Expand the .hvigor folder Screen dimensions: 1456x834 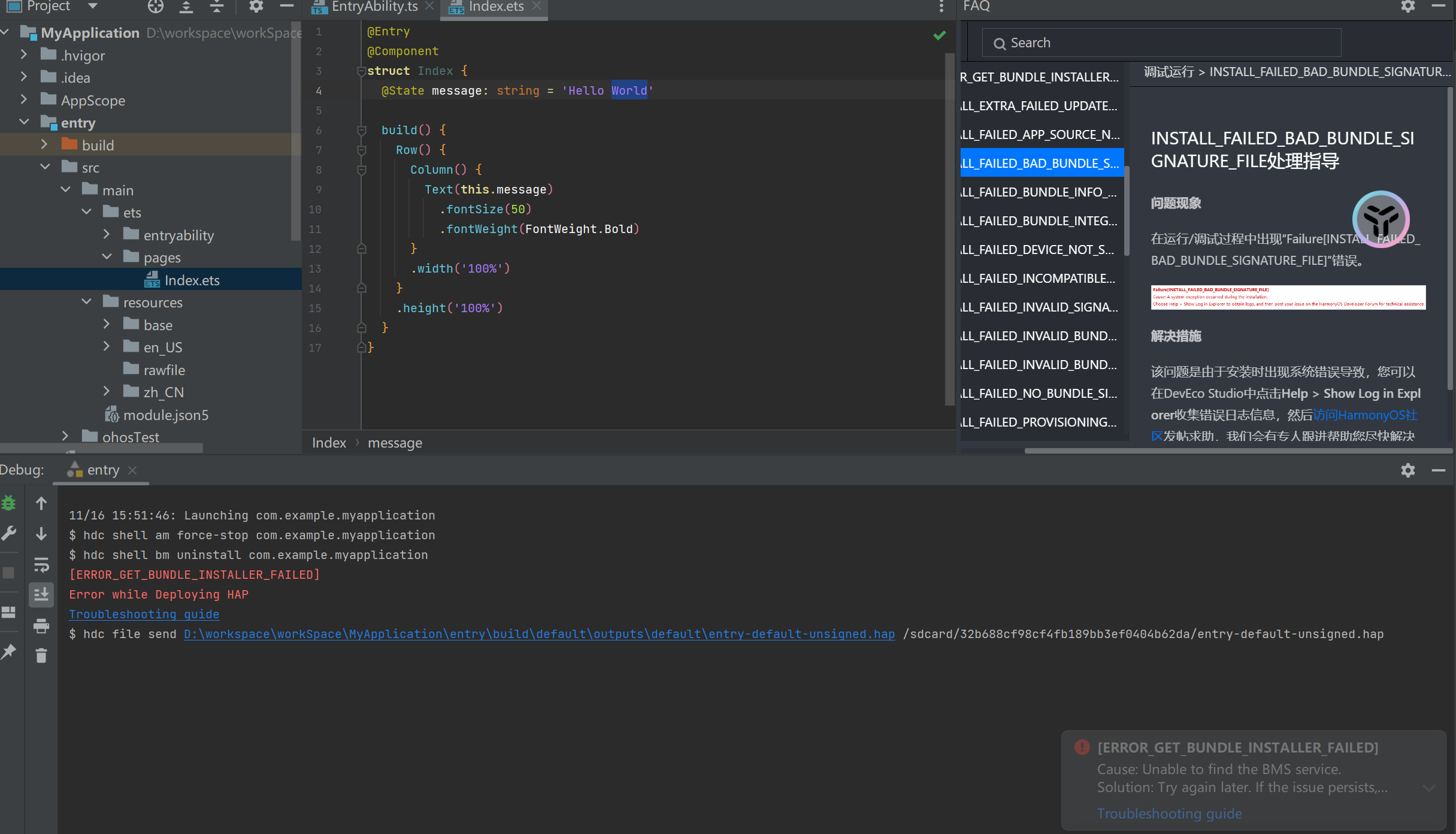click(x=23, y=55)
